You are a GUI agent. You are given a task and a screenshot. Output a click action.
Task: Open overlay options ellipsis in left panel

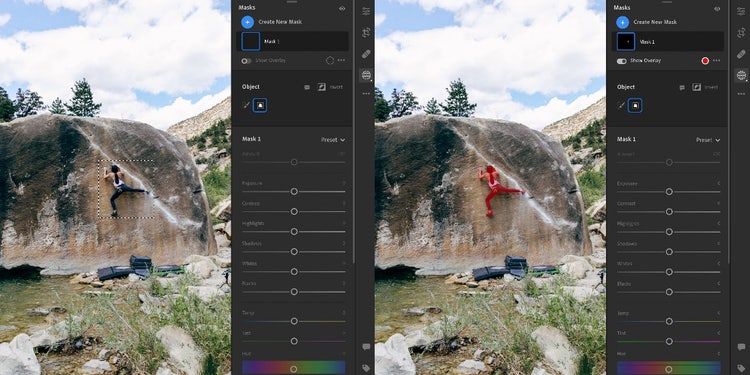tap(341, 61)
